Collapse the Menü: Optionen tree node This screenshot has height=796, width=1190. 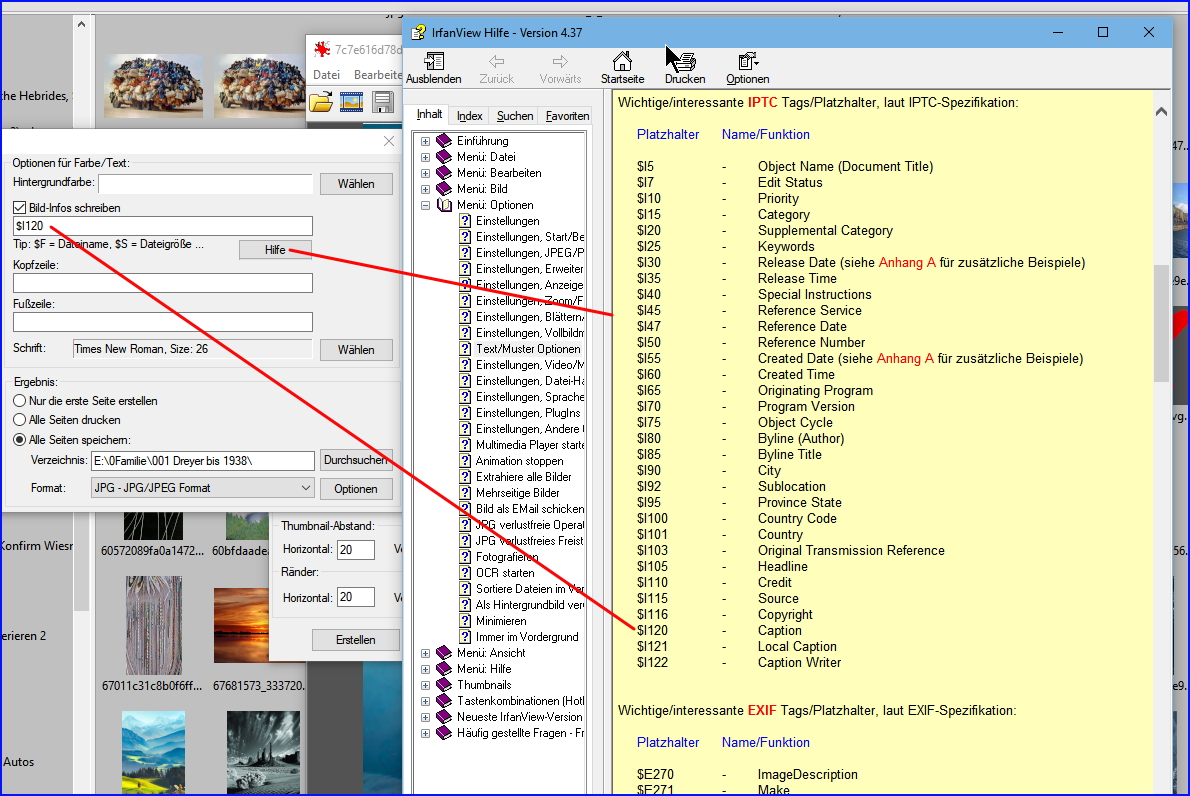tap(425, 205)
